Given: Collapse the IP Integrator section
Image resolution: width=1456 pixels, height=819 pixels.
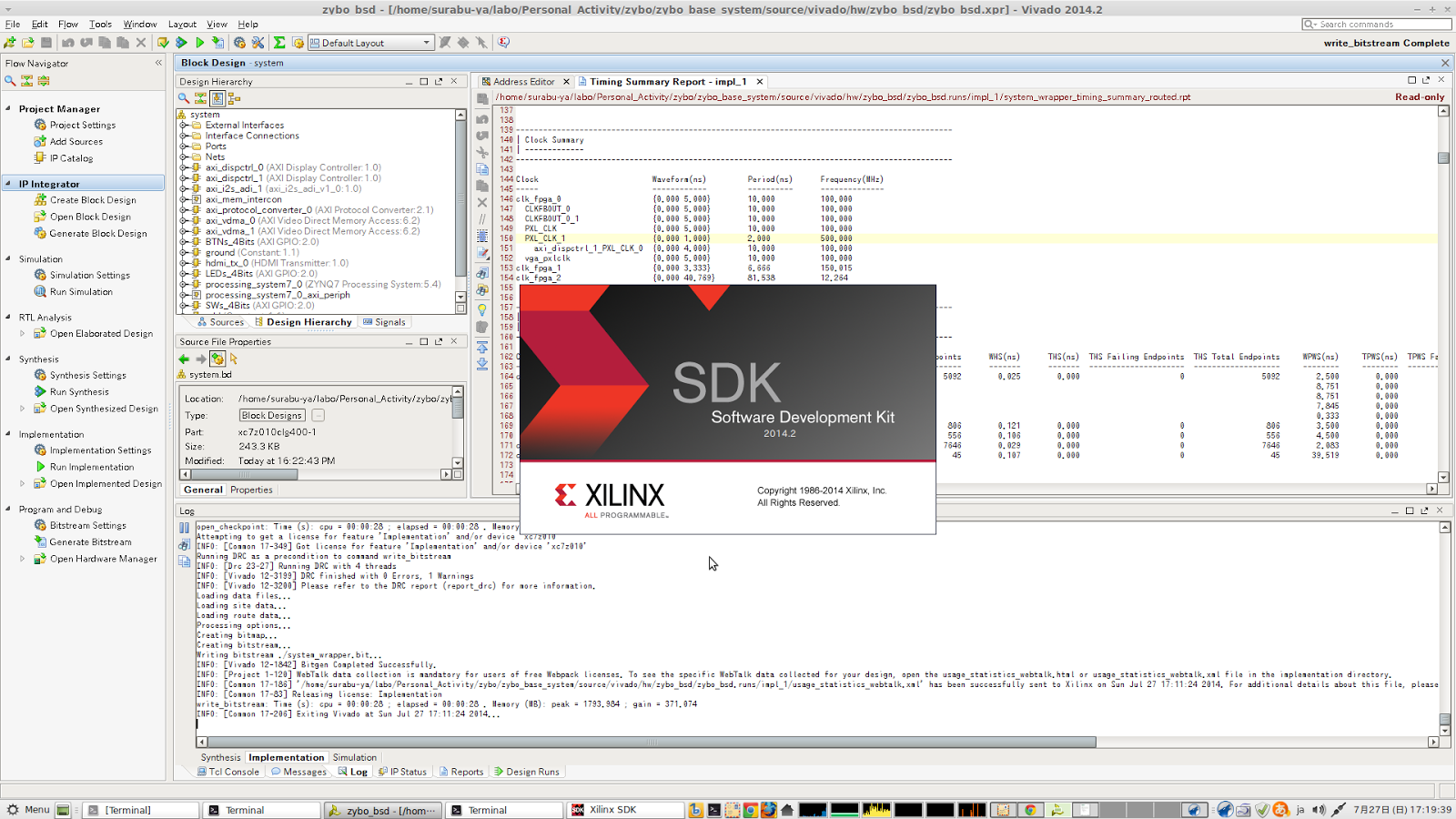Looking at the screenshot, I should tap(9, 183).
